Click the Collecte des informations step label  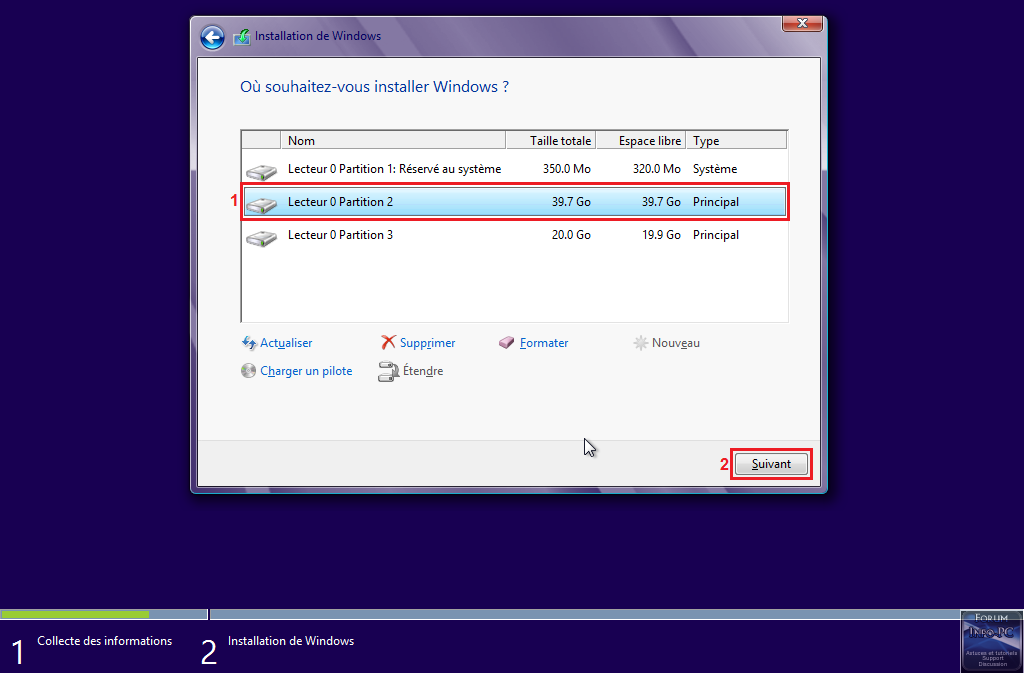(104, 641)
